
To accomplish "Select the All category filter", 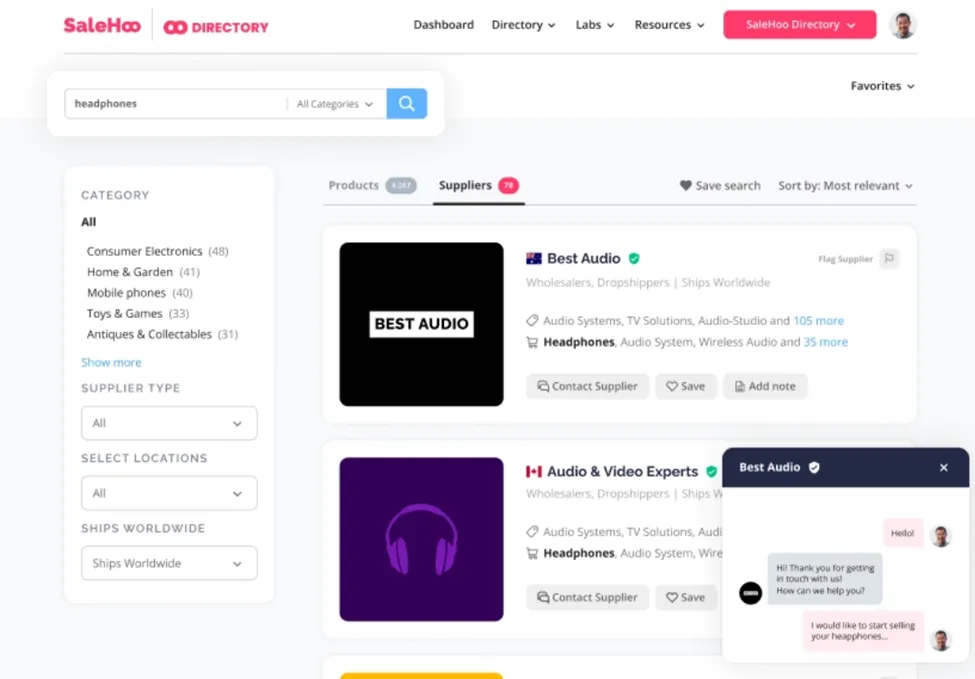I will (88, 222).
